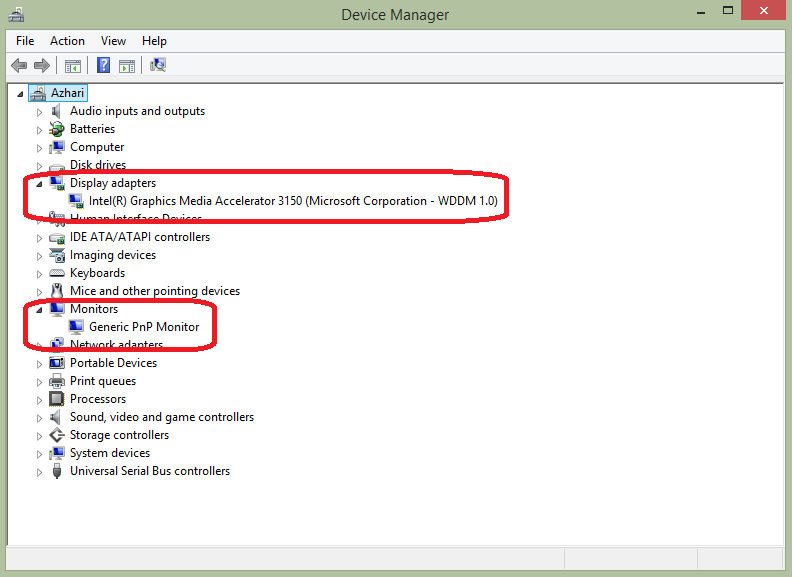Expand the Batteries node arrow
The image size is (792, 577).
(39, 130)
